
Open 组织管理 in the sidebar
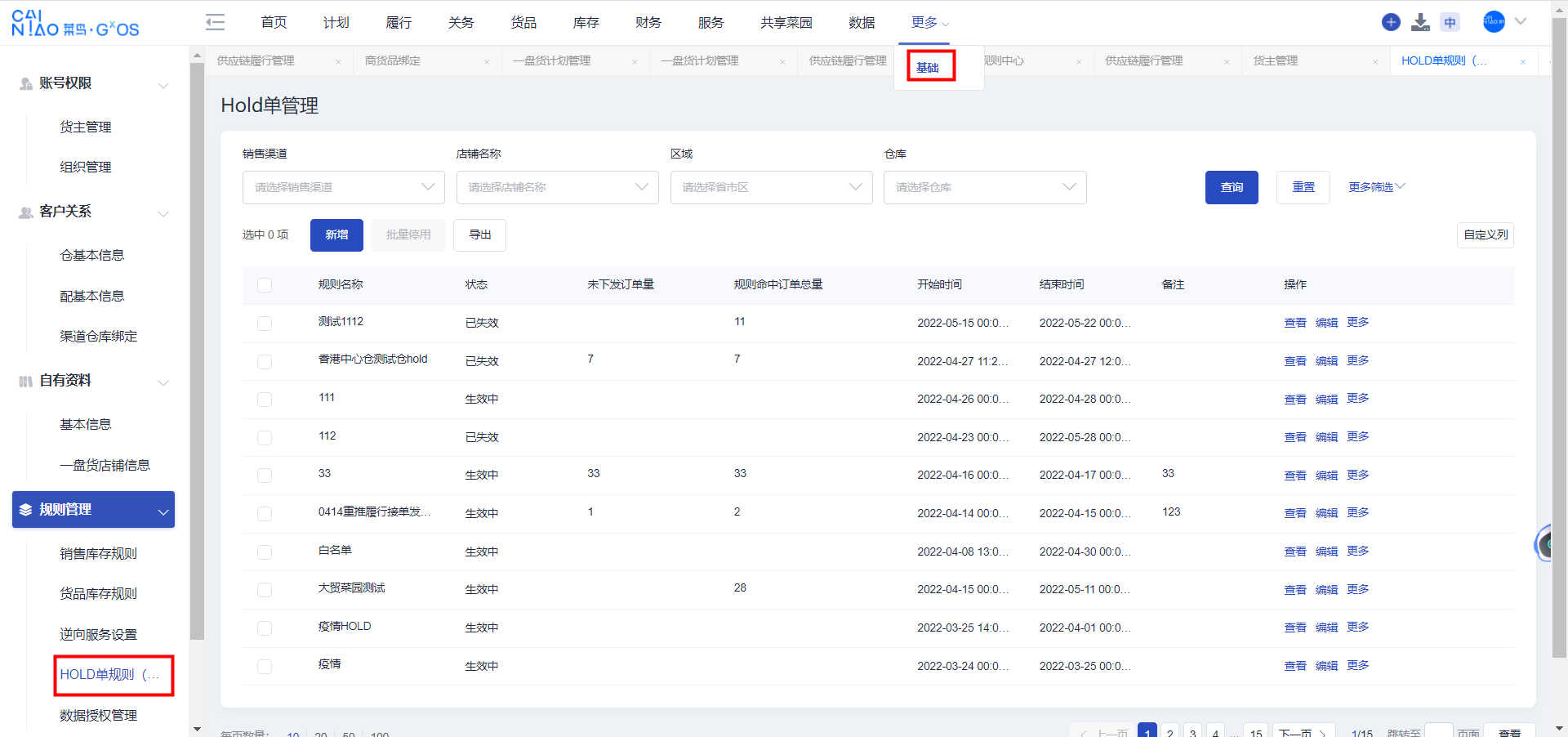click(x=86, y=167)
